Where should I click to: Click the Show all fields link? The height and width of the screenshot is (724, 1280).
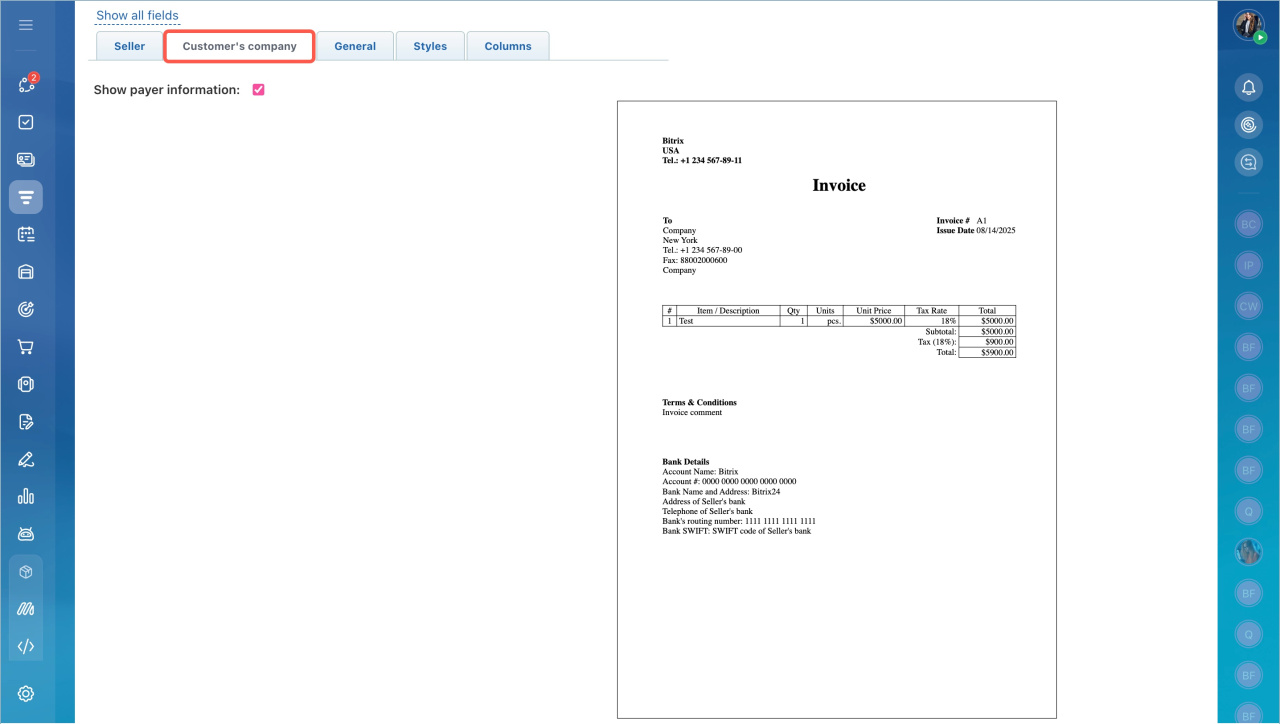click(x=137, y=16)
